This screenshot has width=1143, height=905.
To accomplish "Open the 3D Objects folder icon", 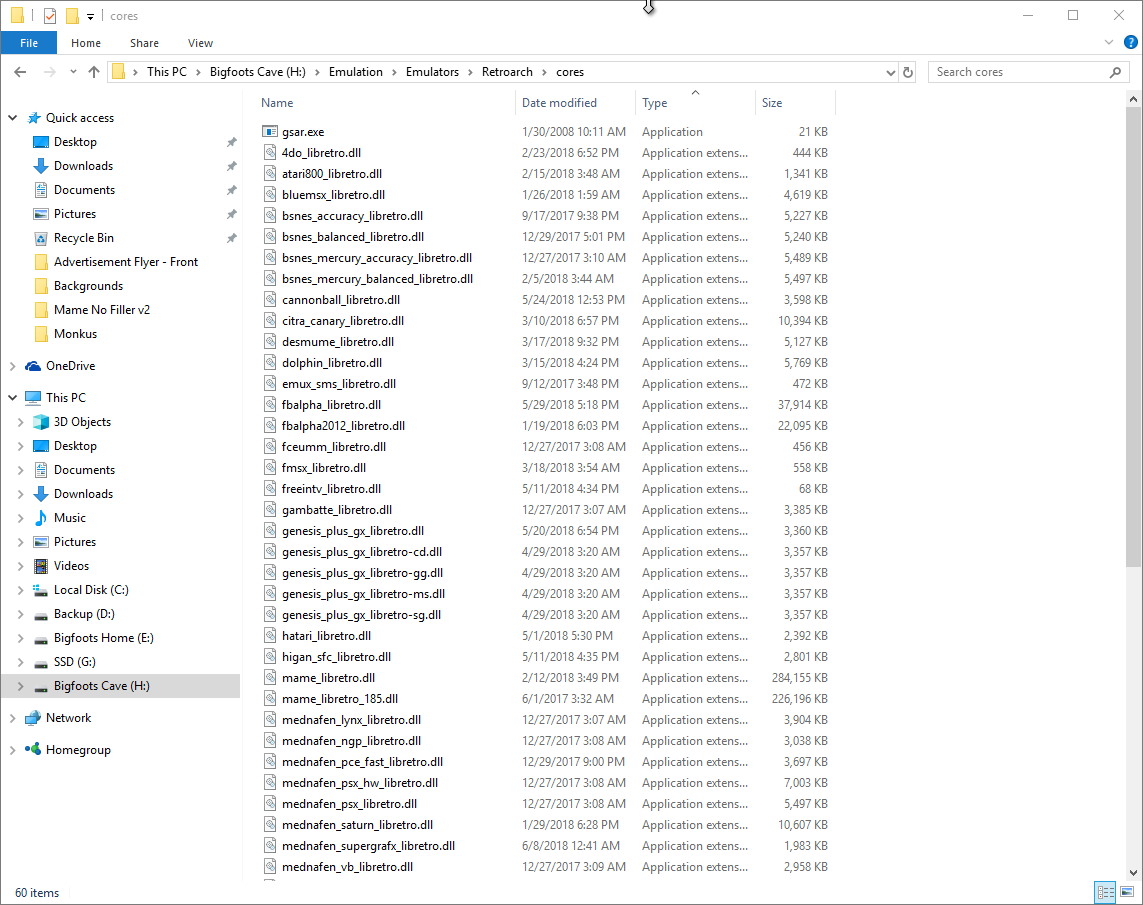I will (x=41, y=422).
